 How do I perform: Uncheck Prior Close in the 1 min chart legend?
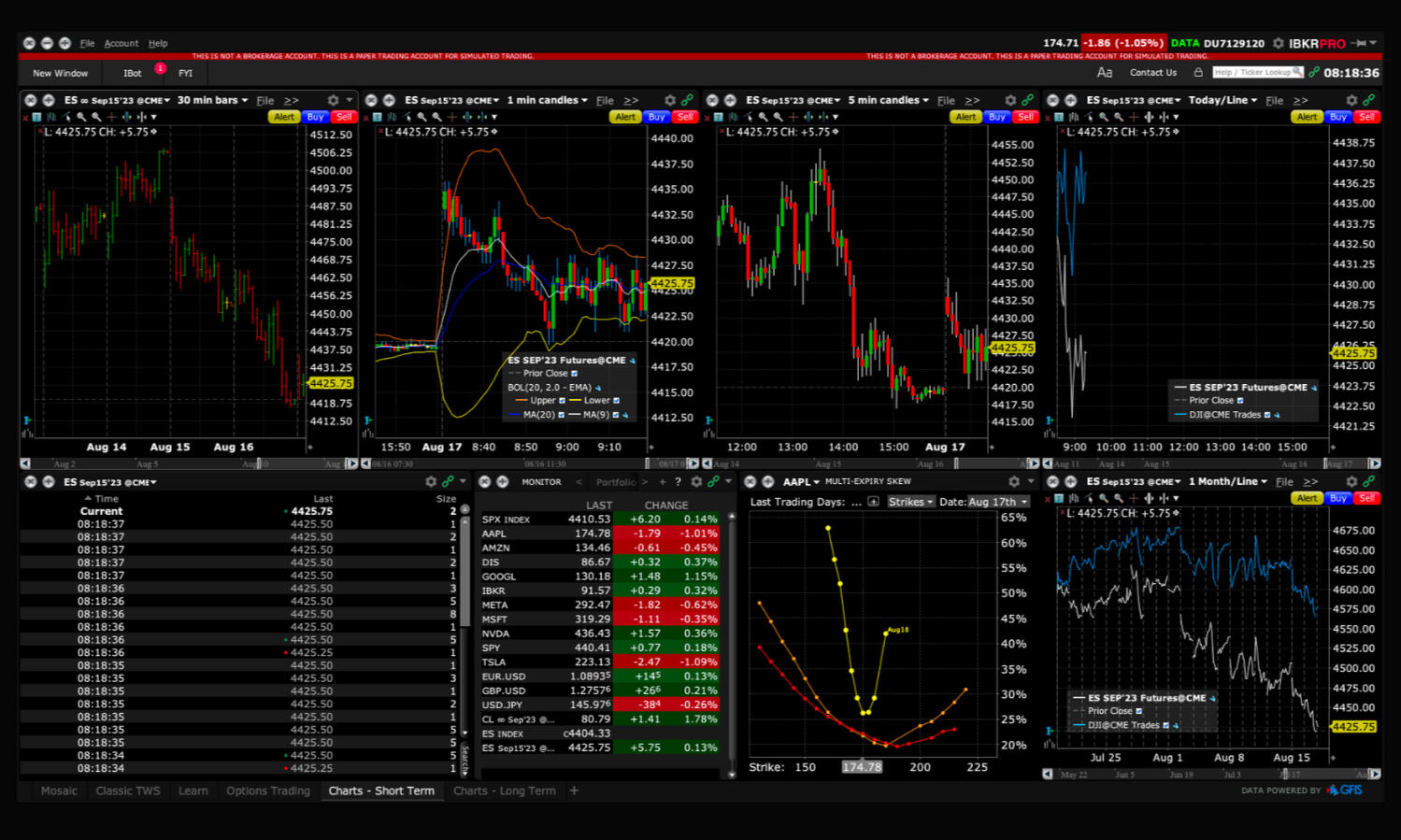[574, 374]
